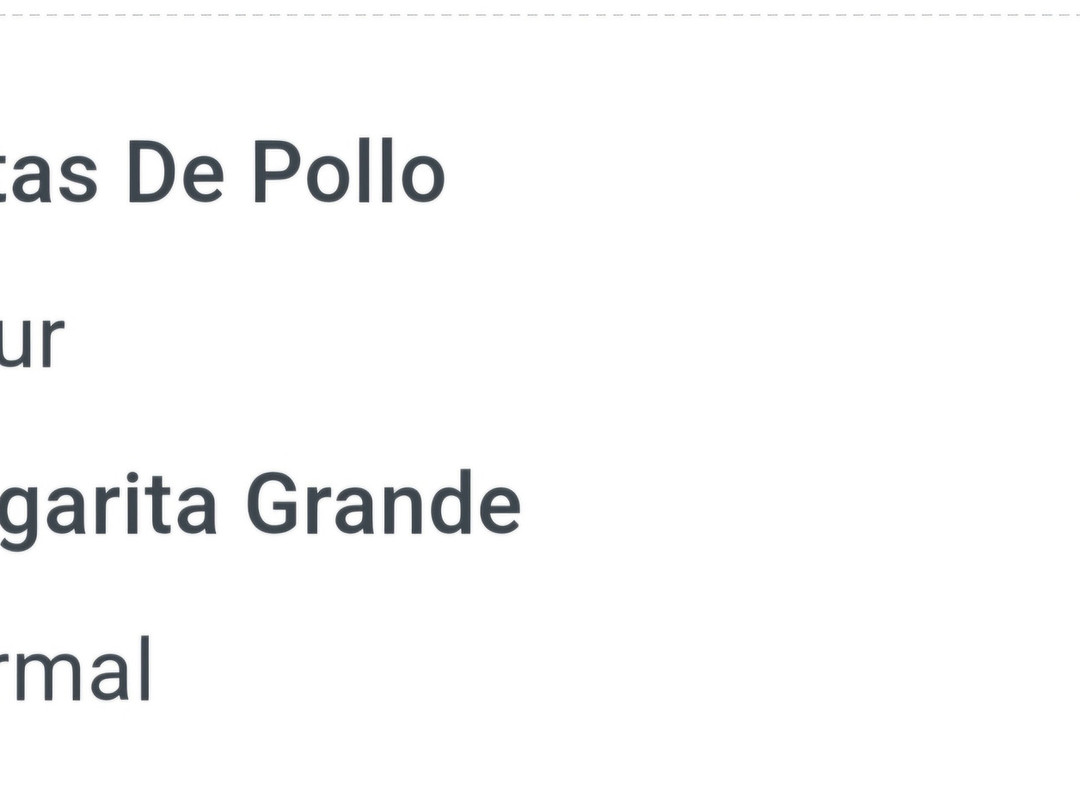This screenshot has width=1080, height=808.
Task: Click the partial 'ur' option text
Action: click(x=32, y=340)
